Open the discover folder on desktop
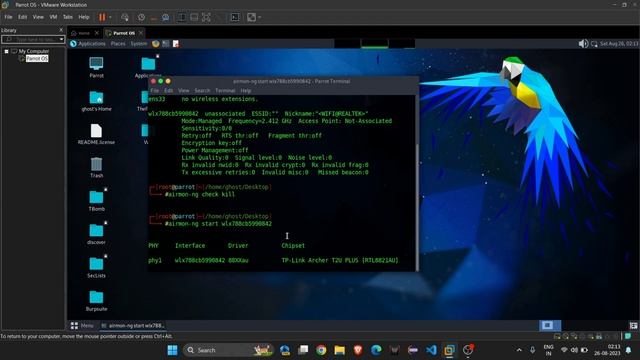Viewport: 640px width, 360px height. point(96,234)
